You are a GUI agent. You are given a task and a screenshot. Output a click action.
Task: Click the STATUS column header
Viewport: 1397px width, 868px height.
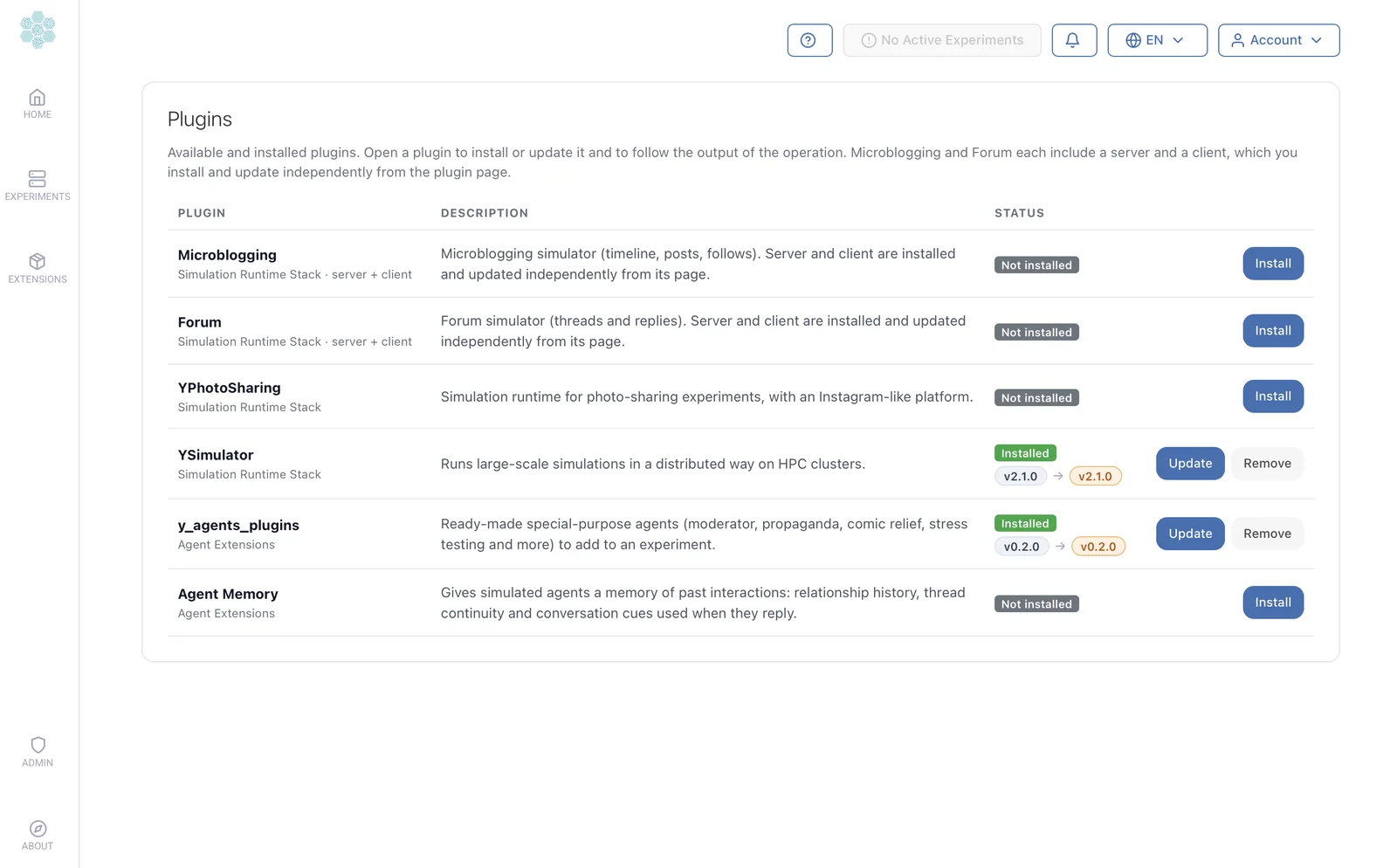point(1020,213)
